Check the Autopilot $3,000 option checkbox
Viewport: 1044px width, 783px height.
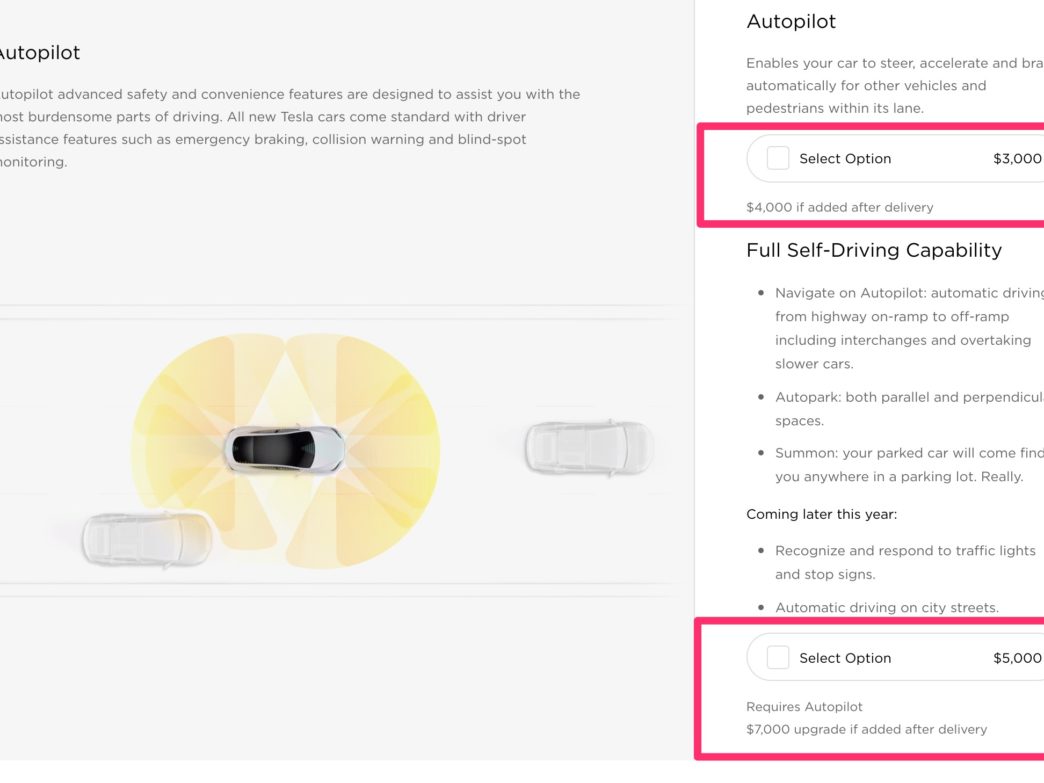click(778, 158)
